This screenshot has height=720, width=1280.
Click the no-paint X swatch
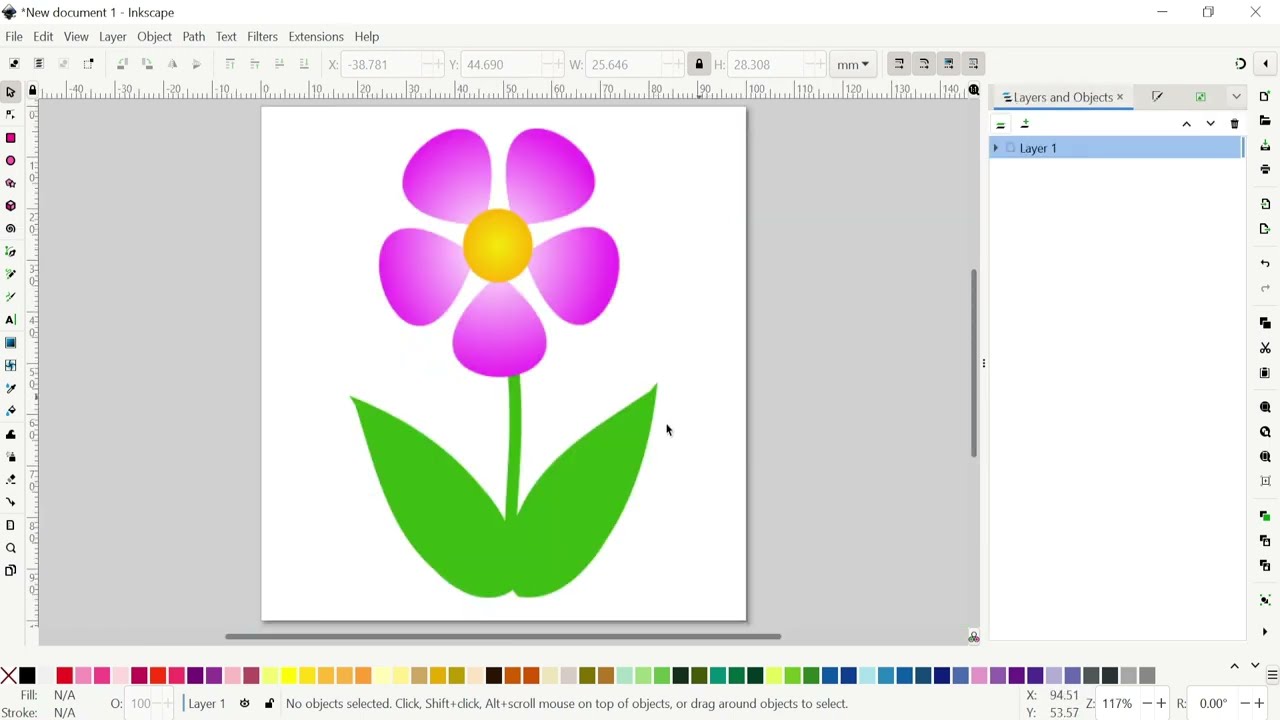coord(9,676)
